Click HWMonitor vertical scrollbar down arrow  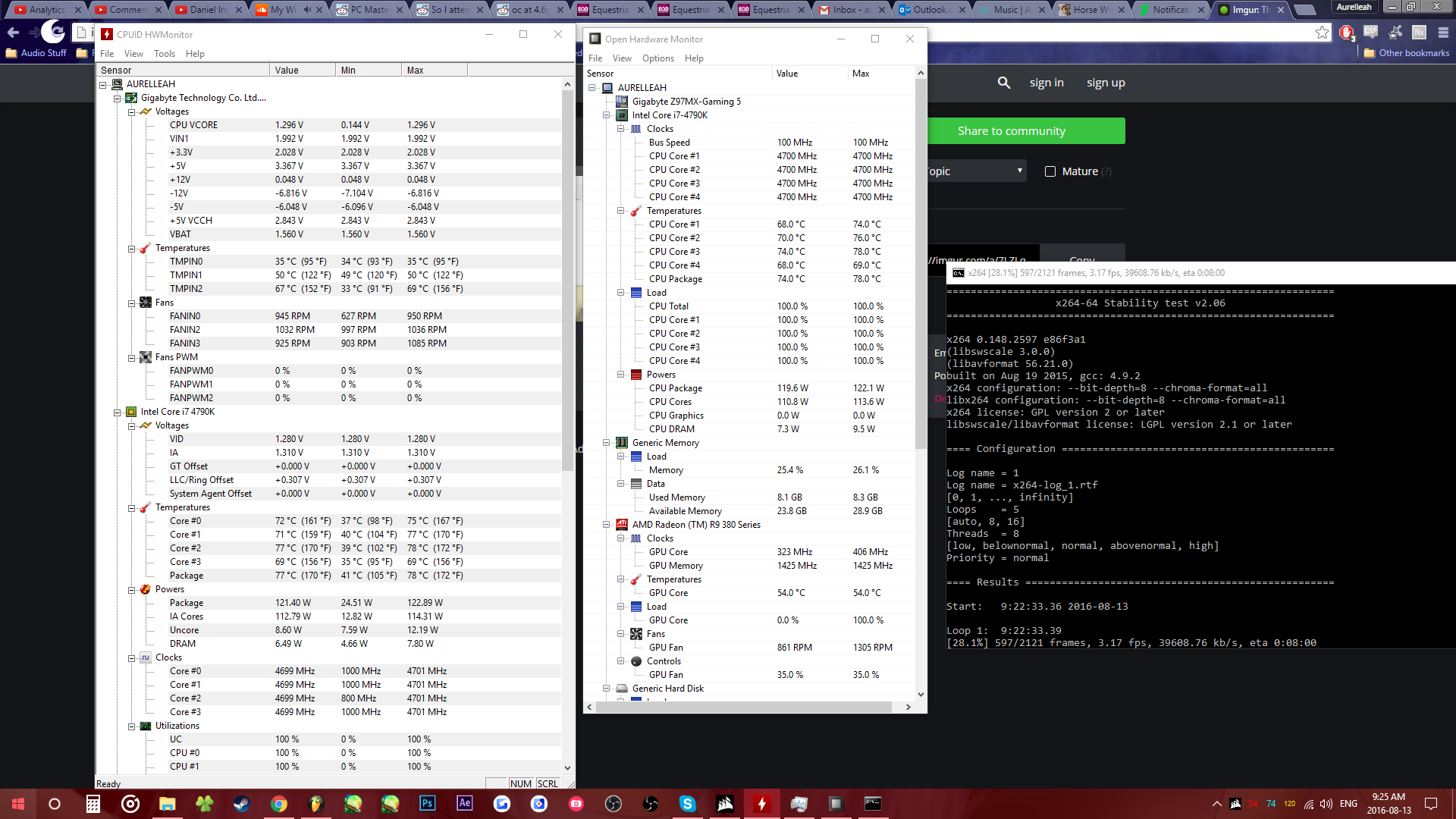pos(567,767)
